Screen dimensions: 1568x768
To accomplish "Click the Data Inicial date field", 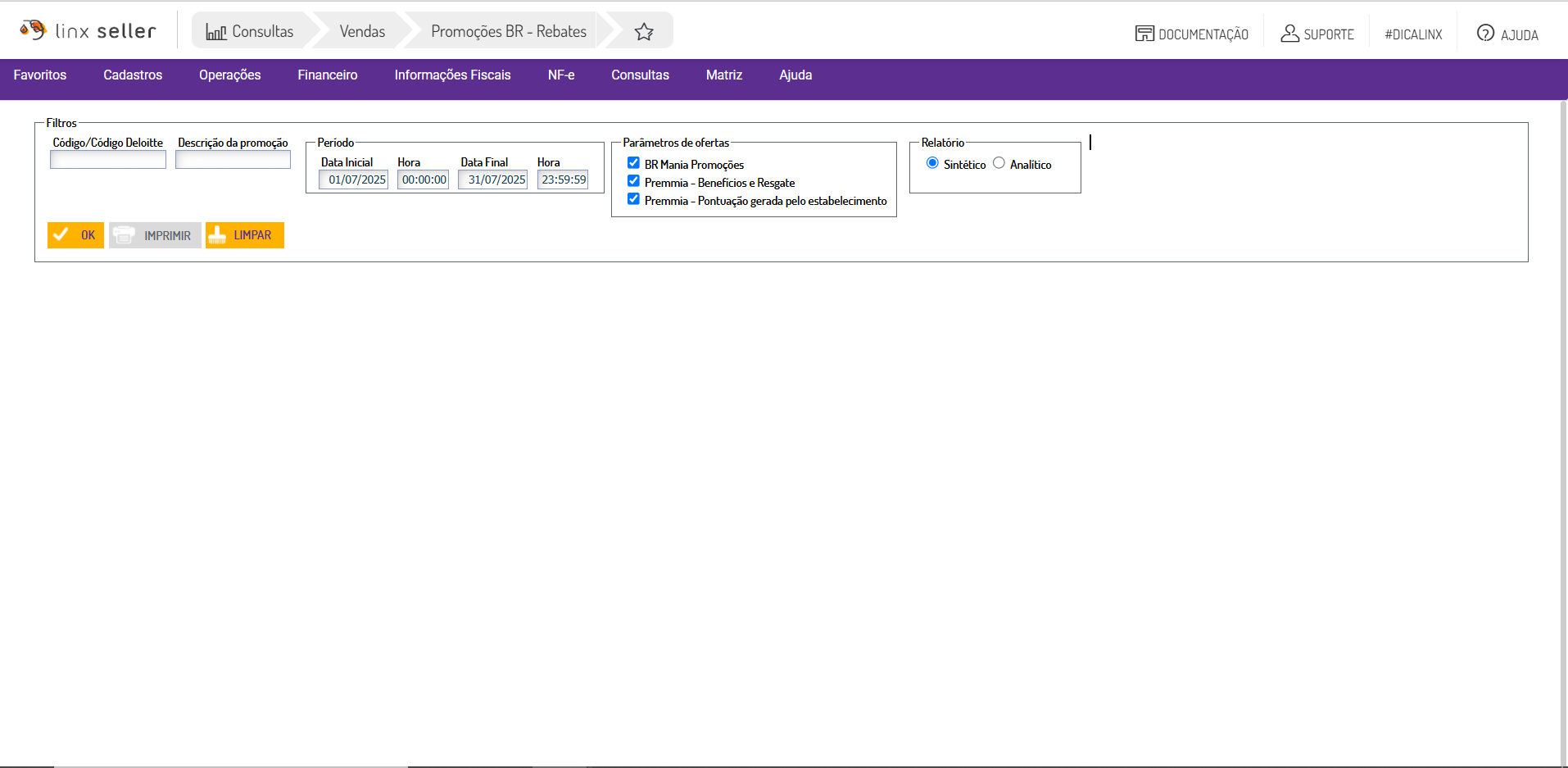I will (353, 180).
